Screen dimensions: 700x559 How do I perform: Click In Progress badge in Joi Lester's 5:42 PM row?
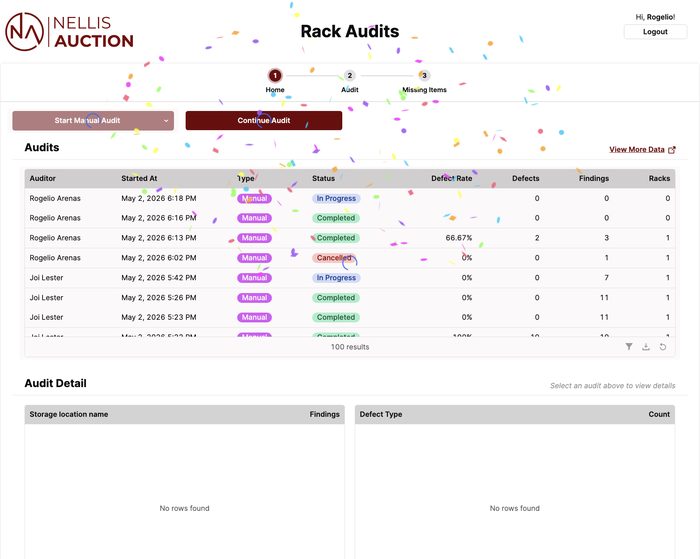[336, 278]
